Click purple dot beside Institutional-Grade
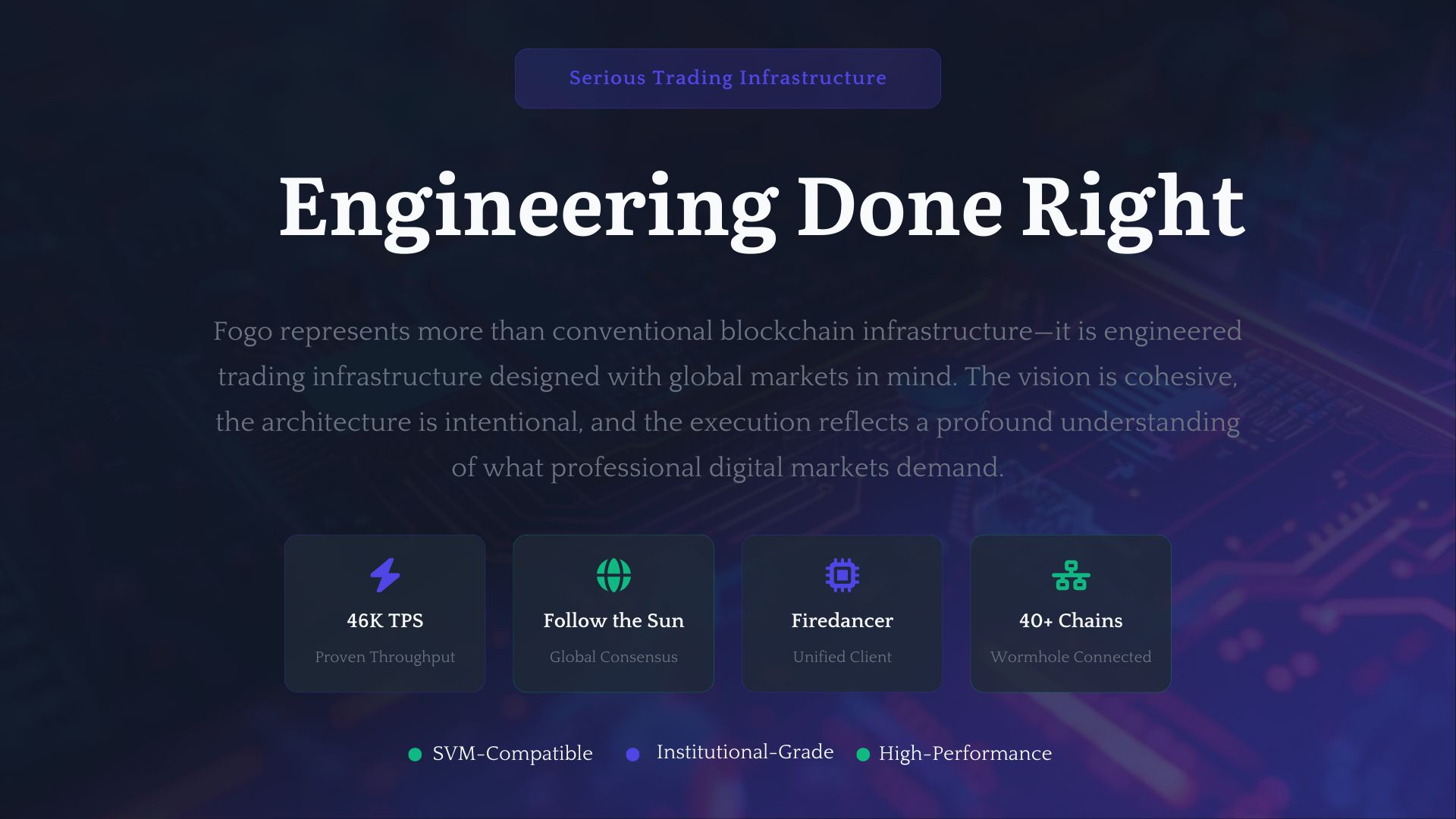This screenshot has height=819, width=1456. pos(632,755)
